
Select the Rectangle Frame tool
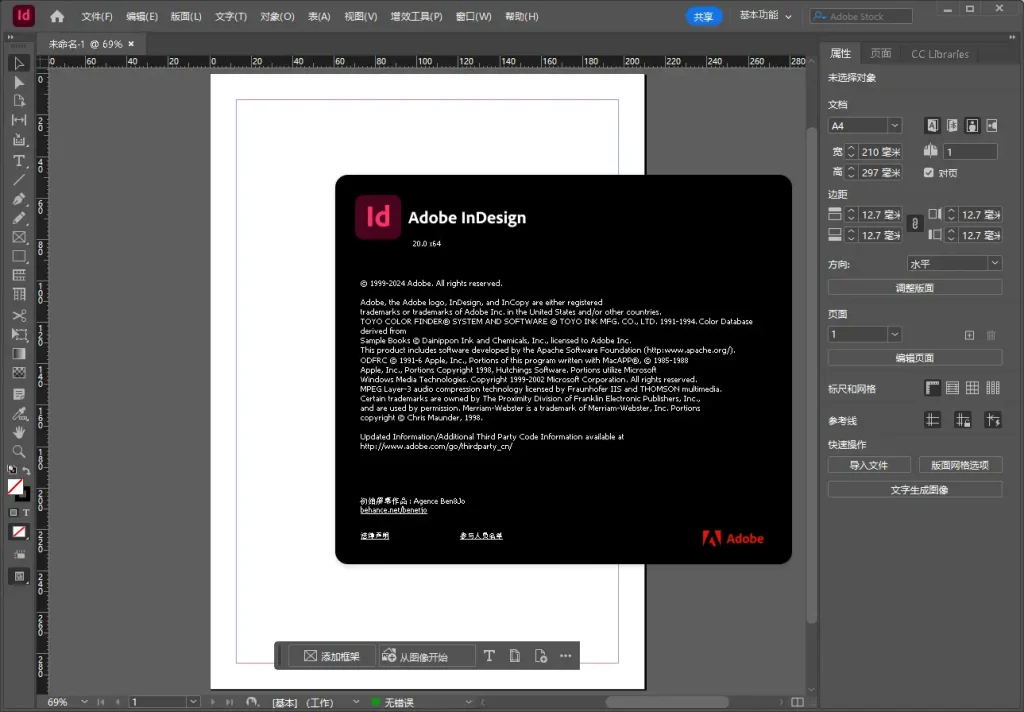(x=19, y=237)
